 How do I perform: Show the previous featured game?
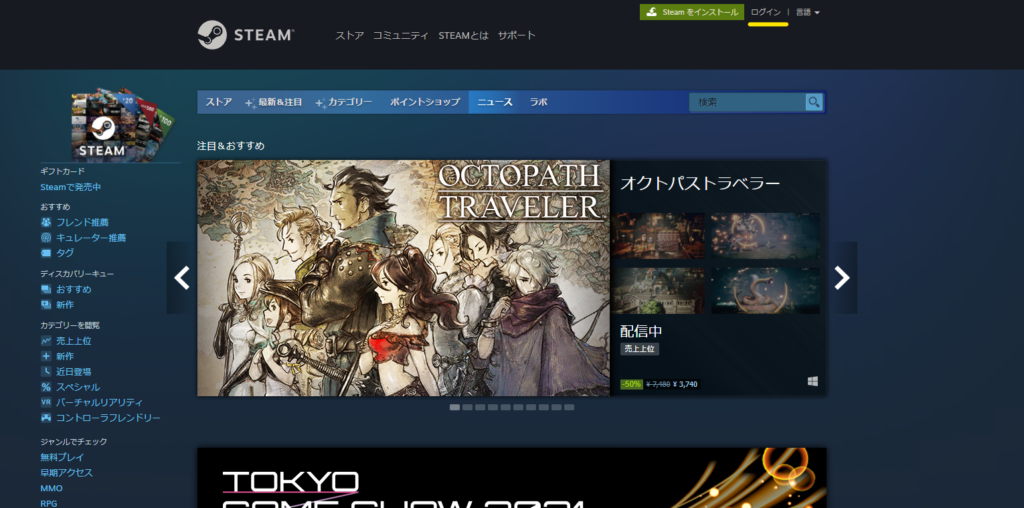(182, 278)
